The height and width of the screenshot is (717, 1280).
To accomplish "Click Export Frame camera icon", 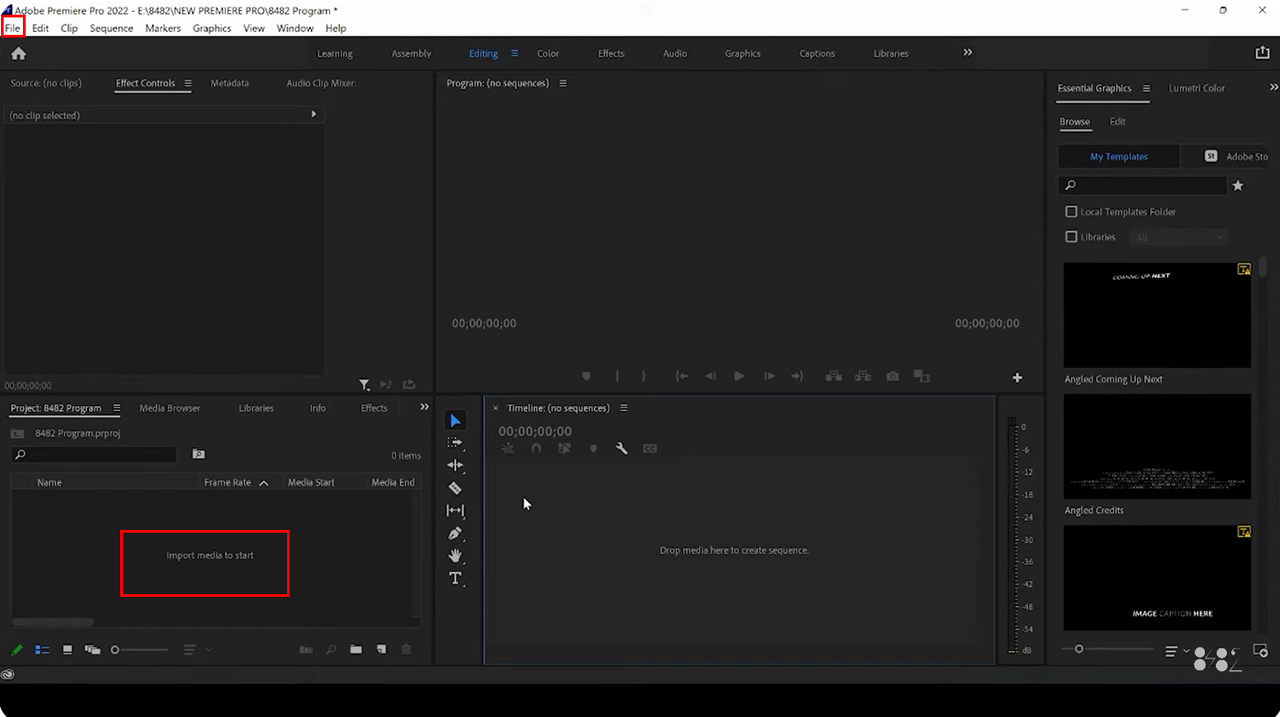I will pos(892,376).
